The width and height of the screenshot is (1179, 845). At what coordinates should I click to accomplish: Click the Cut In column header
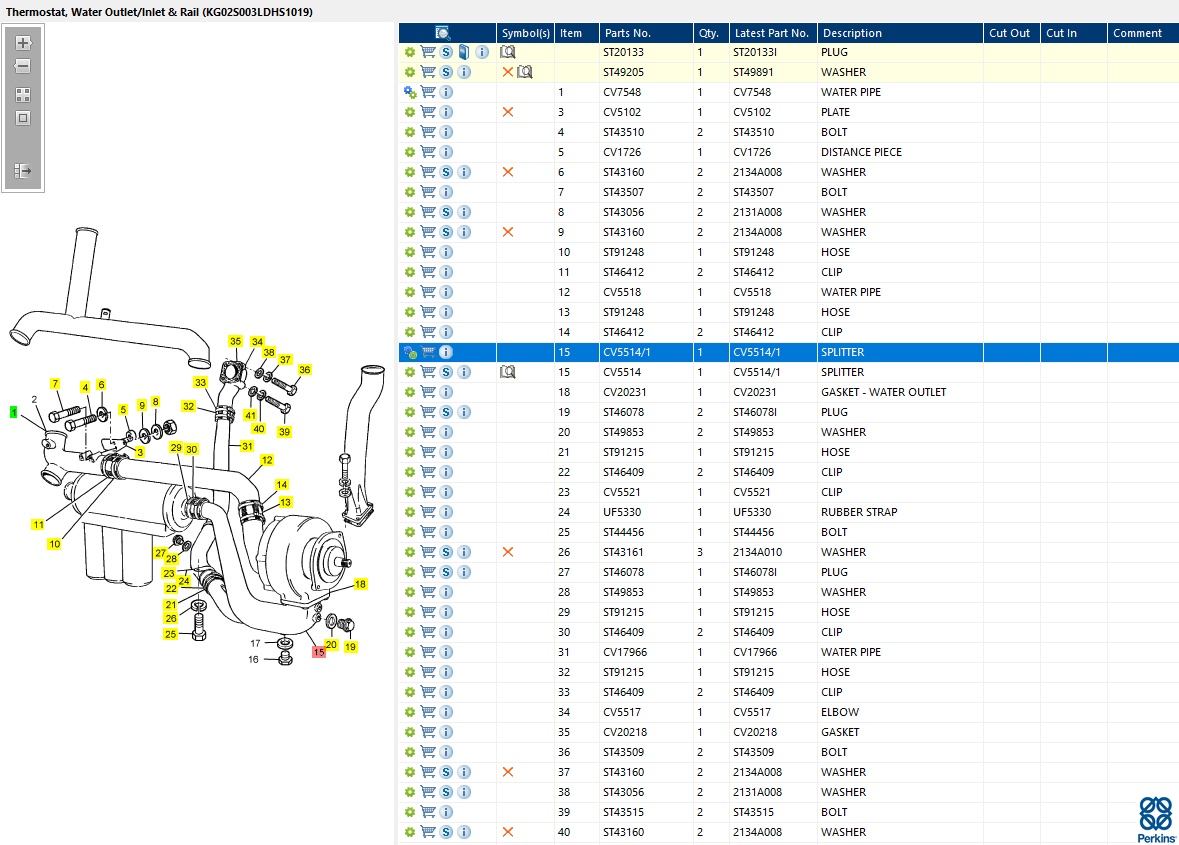point(1074,33)
